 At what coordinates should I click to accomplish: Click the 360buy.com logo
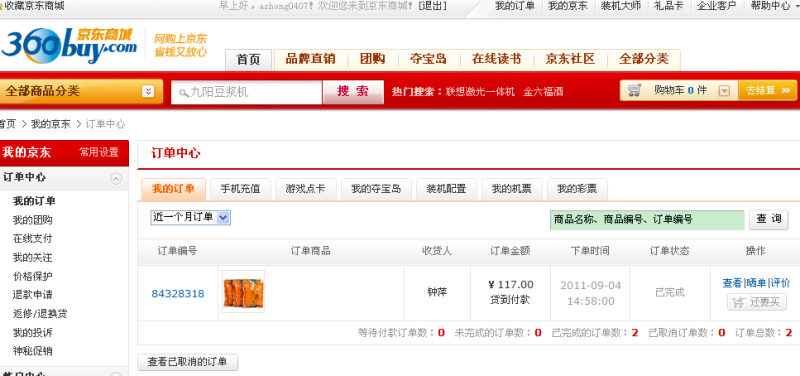pos(69,45)
